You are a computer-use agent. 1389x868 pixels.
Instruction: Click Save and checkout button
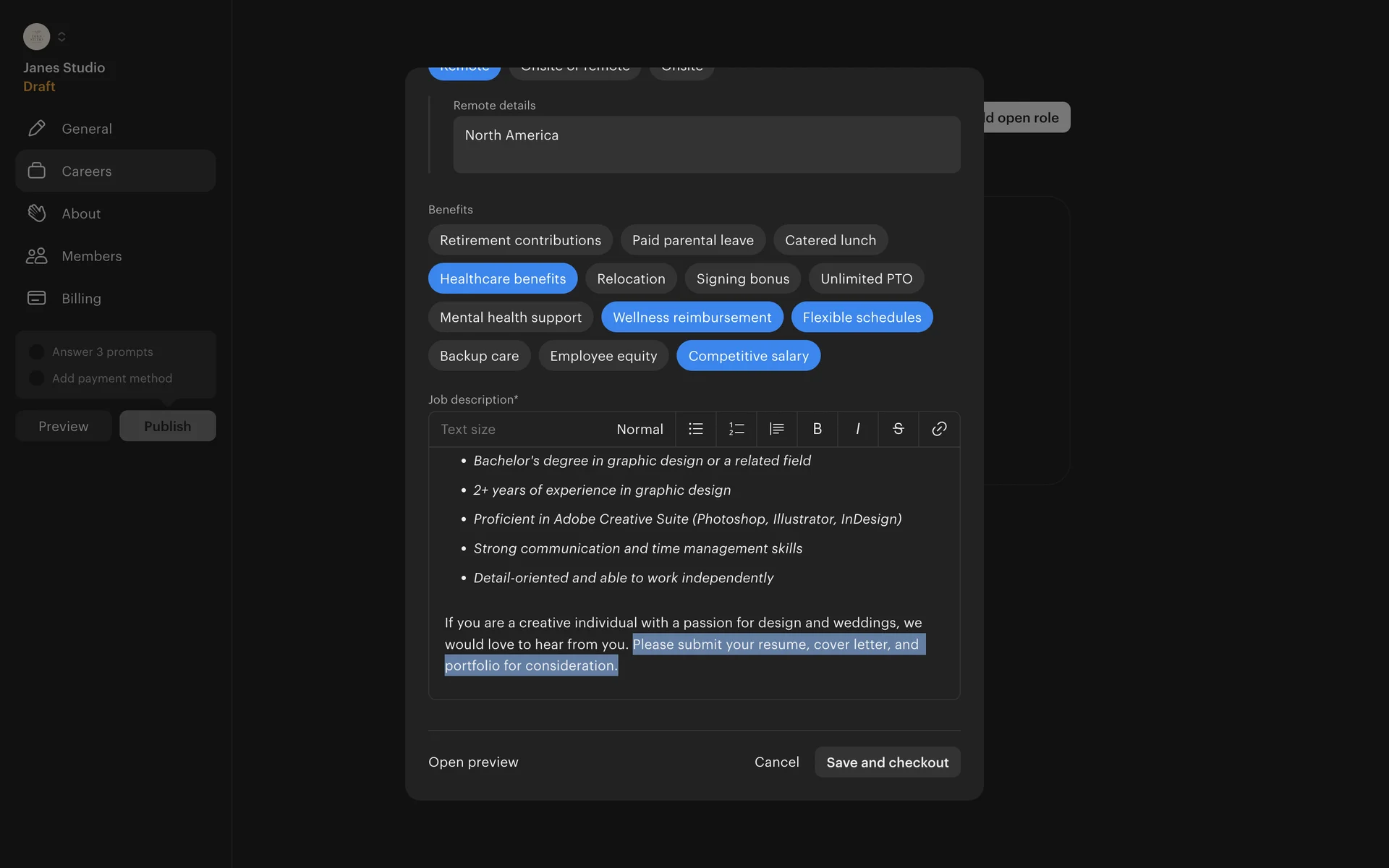point(887,762)
